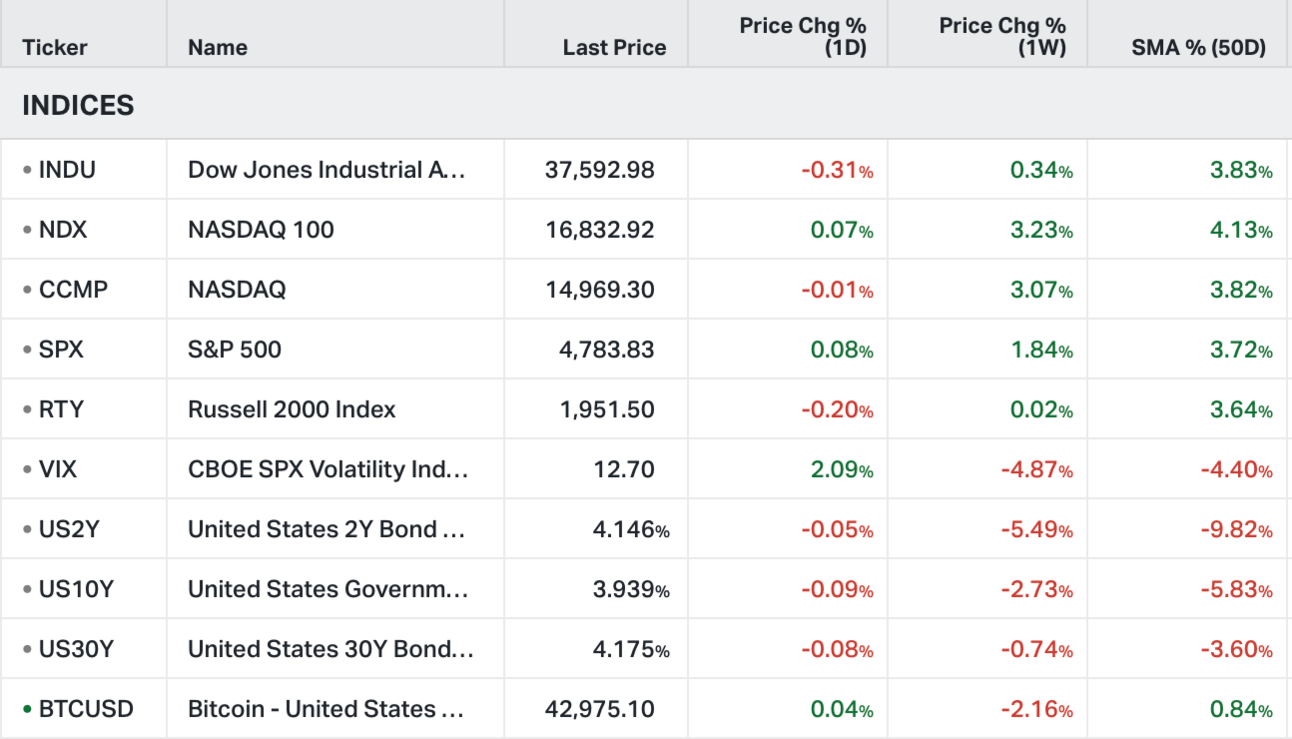This screenshot has height=739, width=1292.
Task: Click INDU daily change -0.31%
Action: pos(837,170)
